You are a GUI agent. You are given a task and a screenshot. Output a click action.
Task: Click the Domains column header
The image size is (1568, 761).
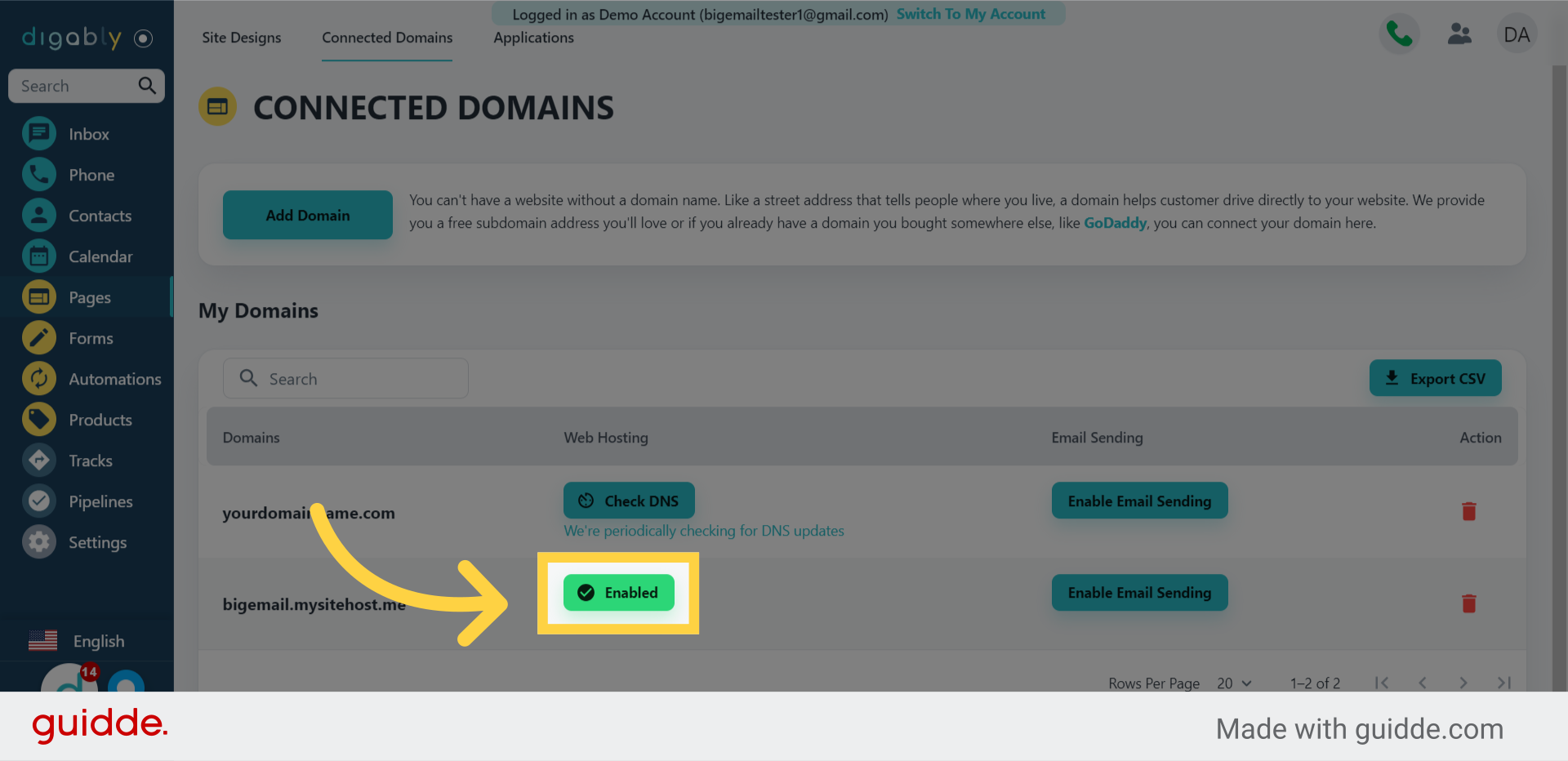(252, 438)
